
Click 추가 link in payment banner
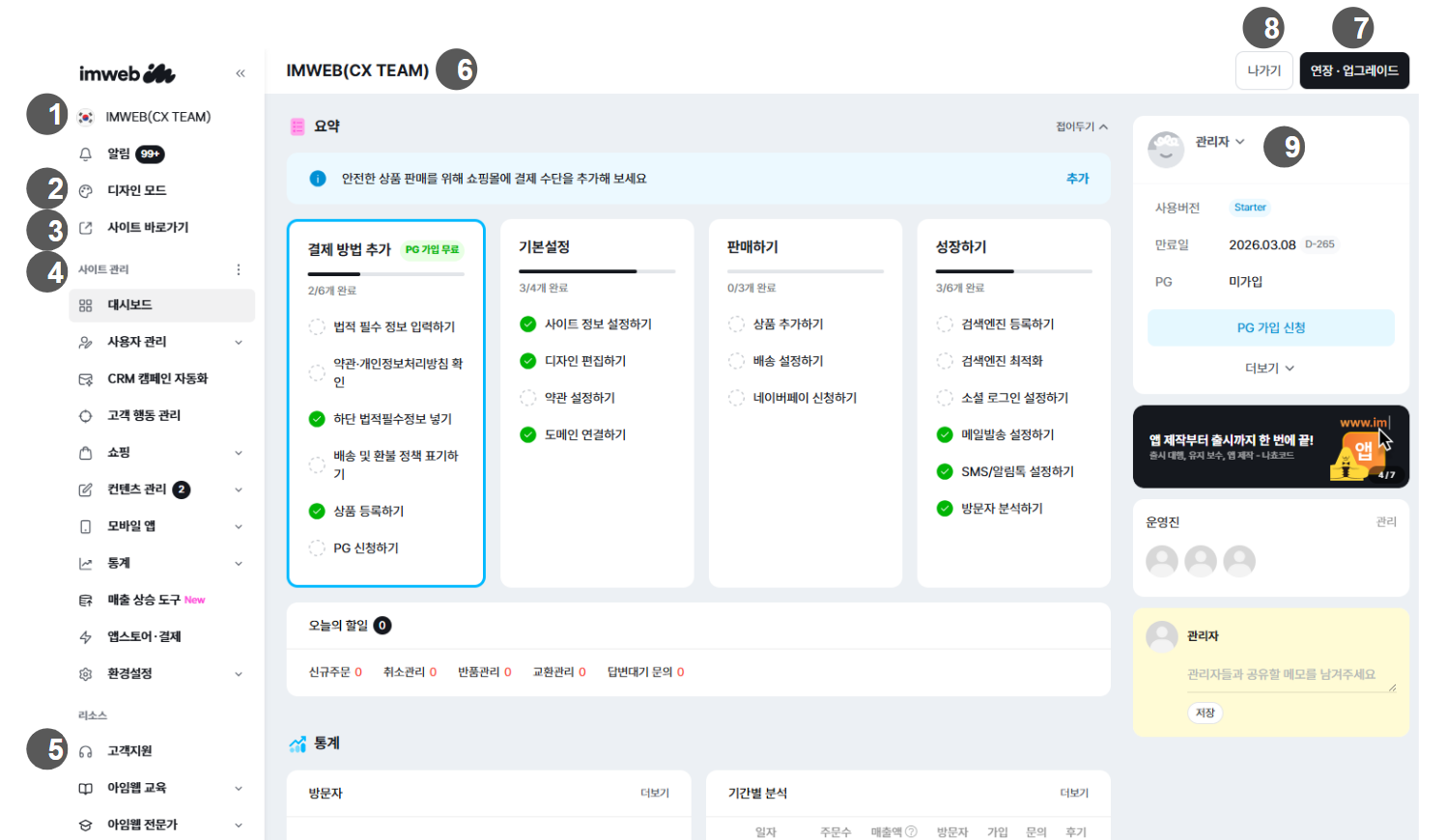click(x=1078, y=179)
